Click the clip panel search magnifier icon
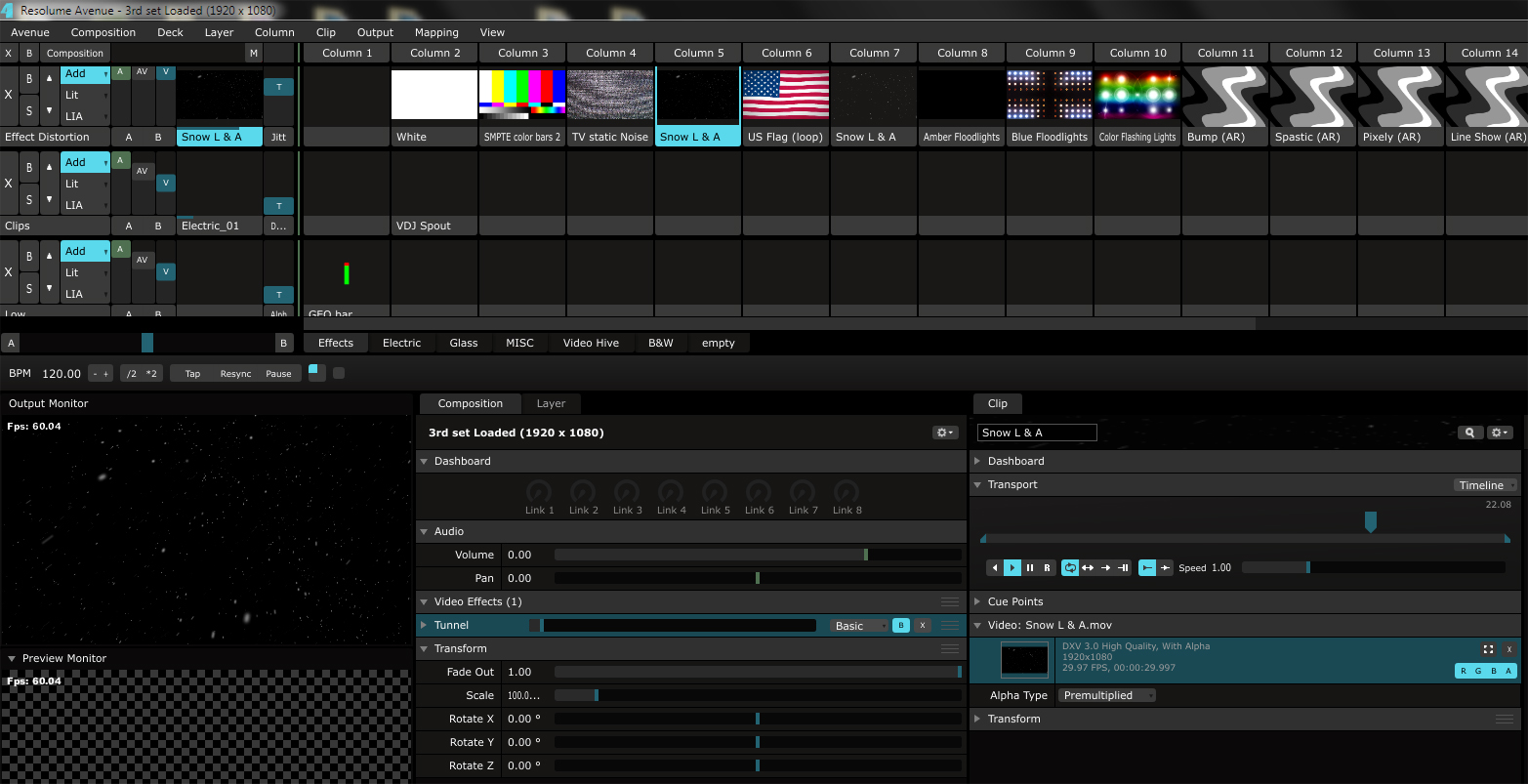The image size is (1528, 784). pyautogui.click(x=1469, y=433)
